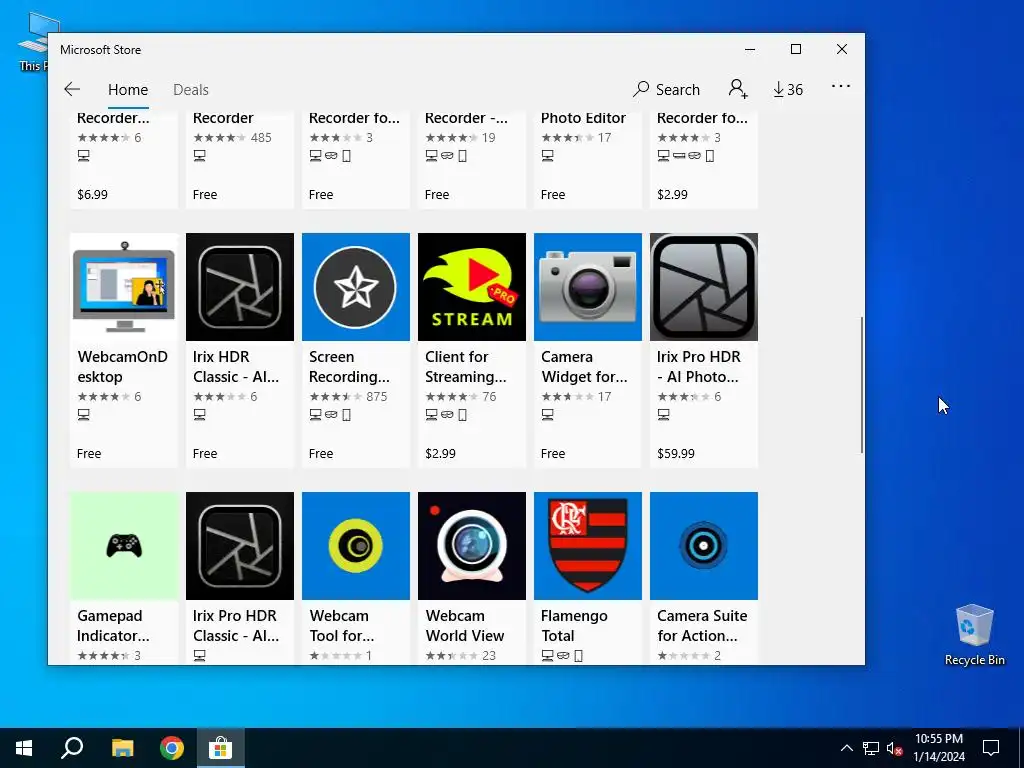Open the $59.99 Irix Pro HDR icon

704,287
